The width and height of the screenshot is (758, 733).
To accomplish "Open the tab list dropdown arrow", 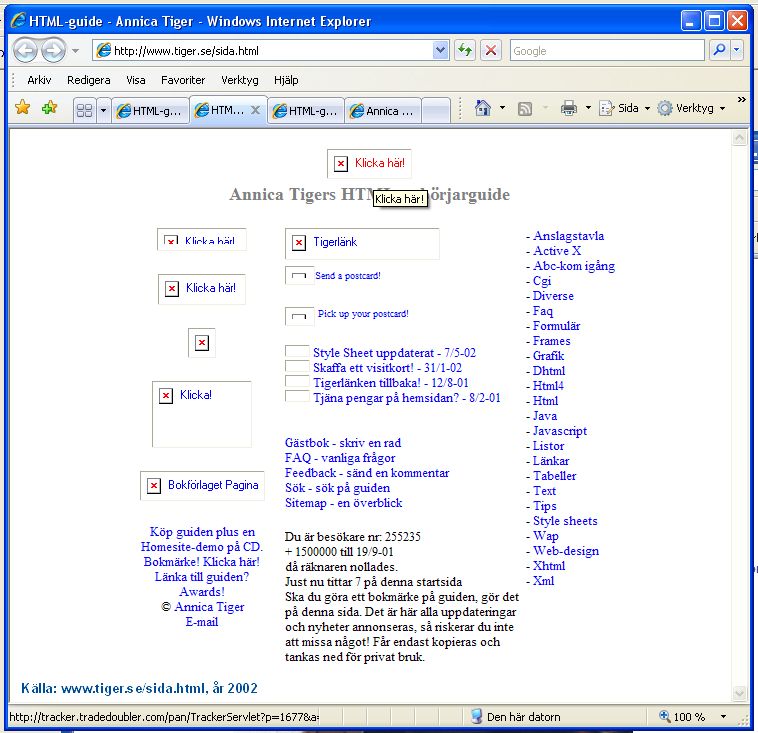I will [103, 111].
